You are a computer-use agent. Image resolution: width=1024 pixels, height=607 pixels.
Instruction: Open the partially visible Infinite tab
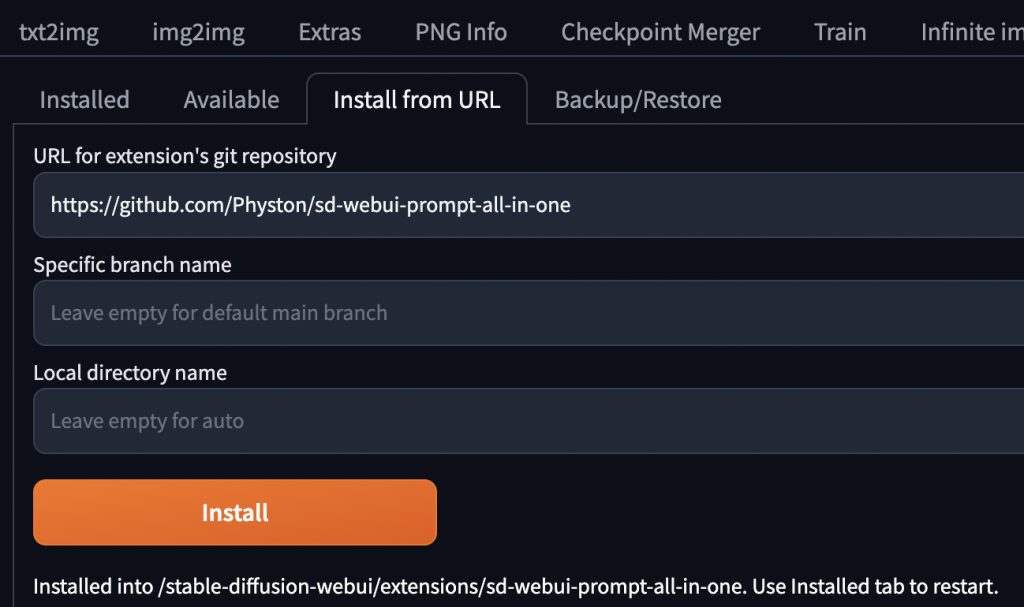tap(971, 32)
